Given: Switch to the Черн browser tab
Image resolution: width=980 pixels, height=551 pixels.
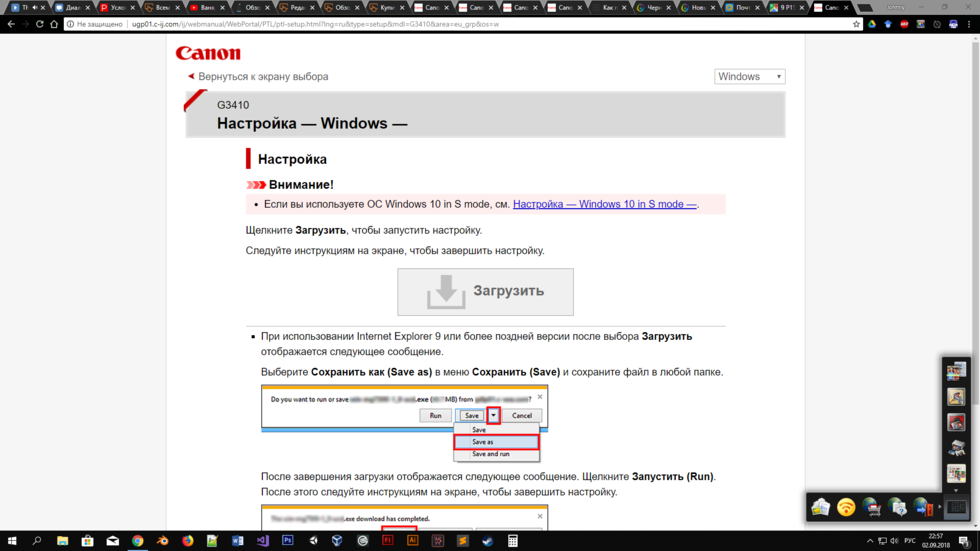Looking at the screenshot, I should pos(654,7).
